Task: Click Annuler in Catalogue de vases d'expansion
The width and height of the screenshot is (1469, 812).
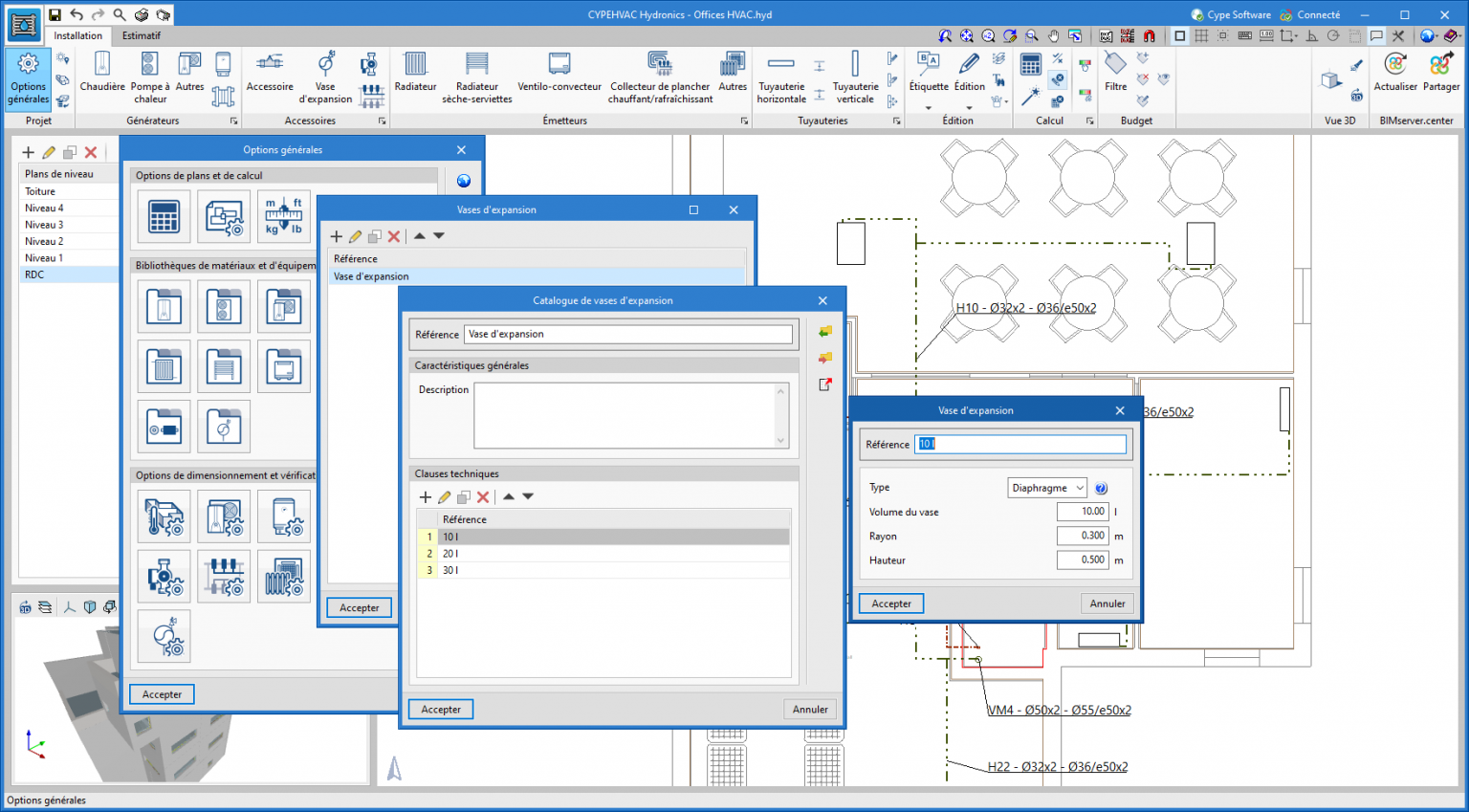Action: [x=810, y=710]
